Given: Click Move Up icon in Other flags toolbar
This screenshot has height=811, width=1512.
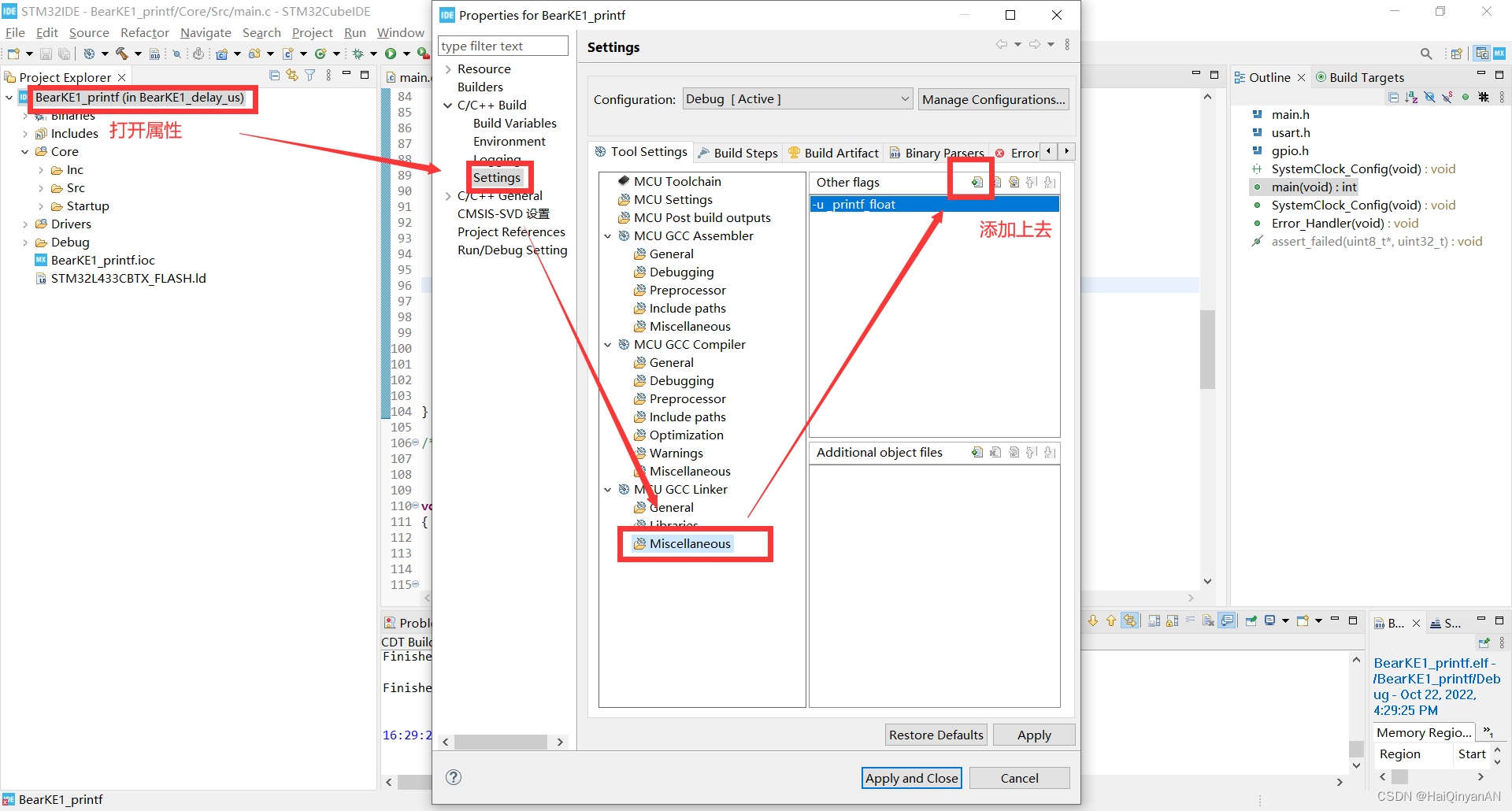Looking at the screenshot, I should [x=1032, y=182].
